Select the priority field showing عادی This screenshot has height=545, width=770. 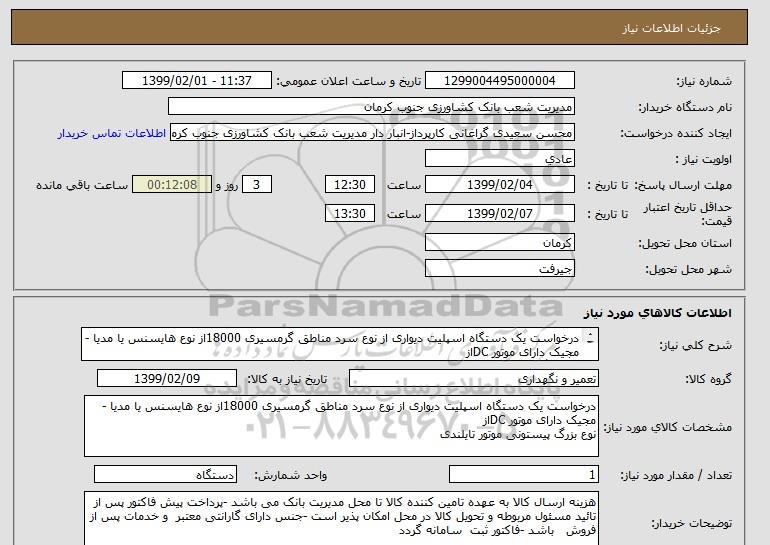(499, 159)
